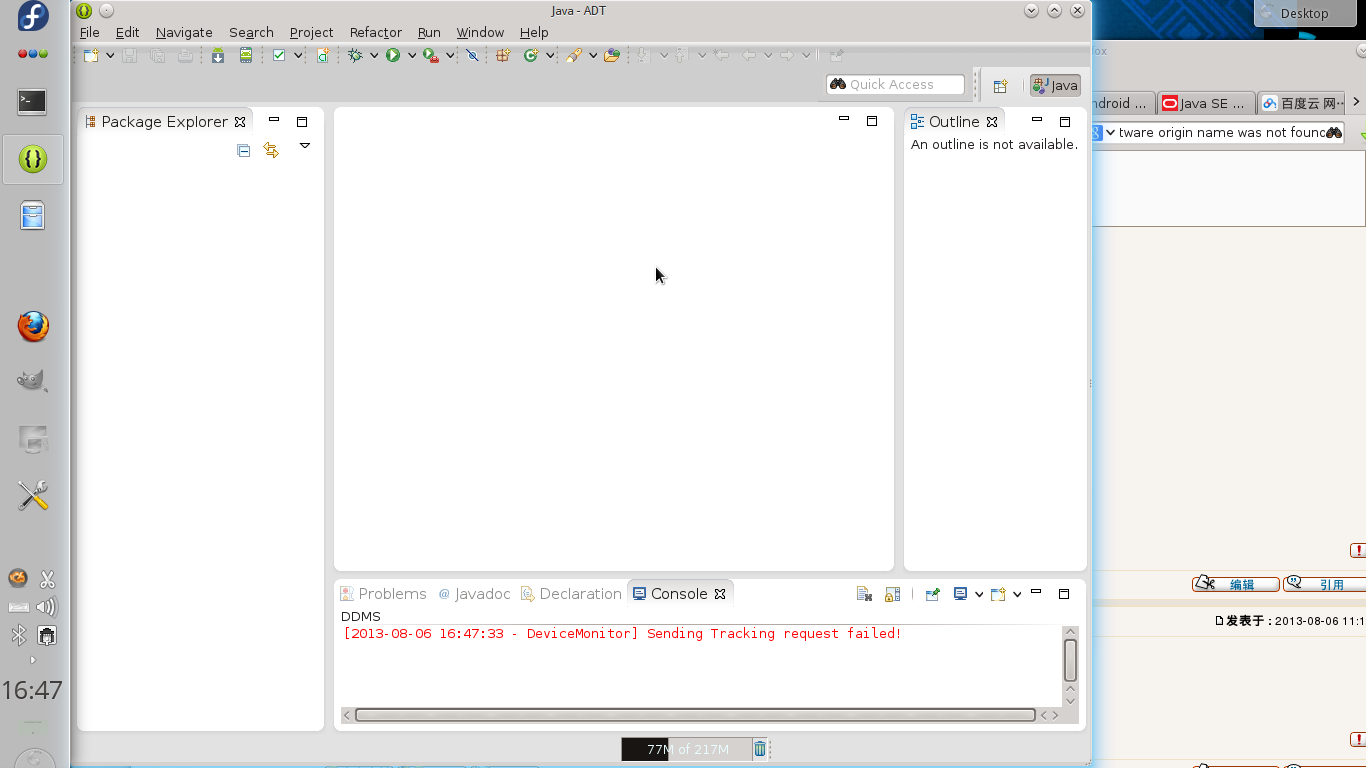This screenshot has width=1366, height=768.
Task: Expand the Lint check dropdown arrow
Action: pos(298,56)
